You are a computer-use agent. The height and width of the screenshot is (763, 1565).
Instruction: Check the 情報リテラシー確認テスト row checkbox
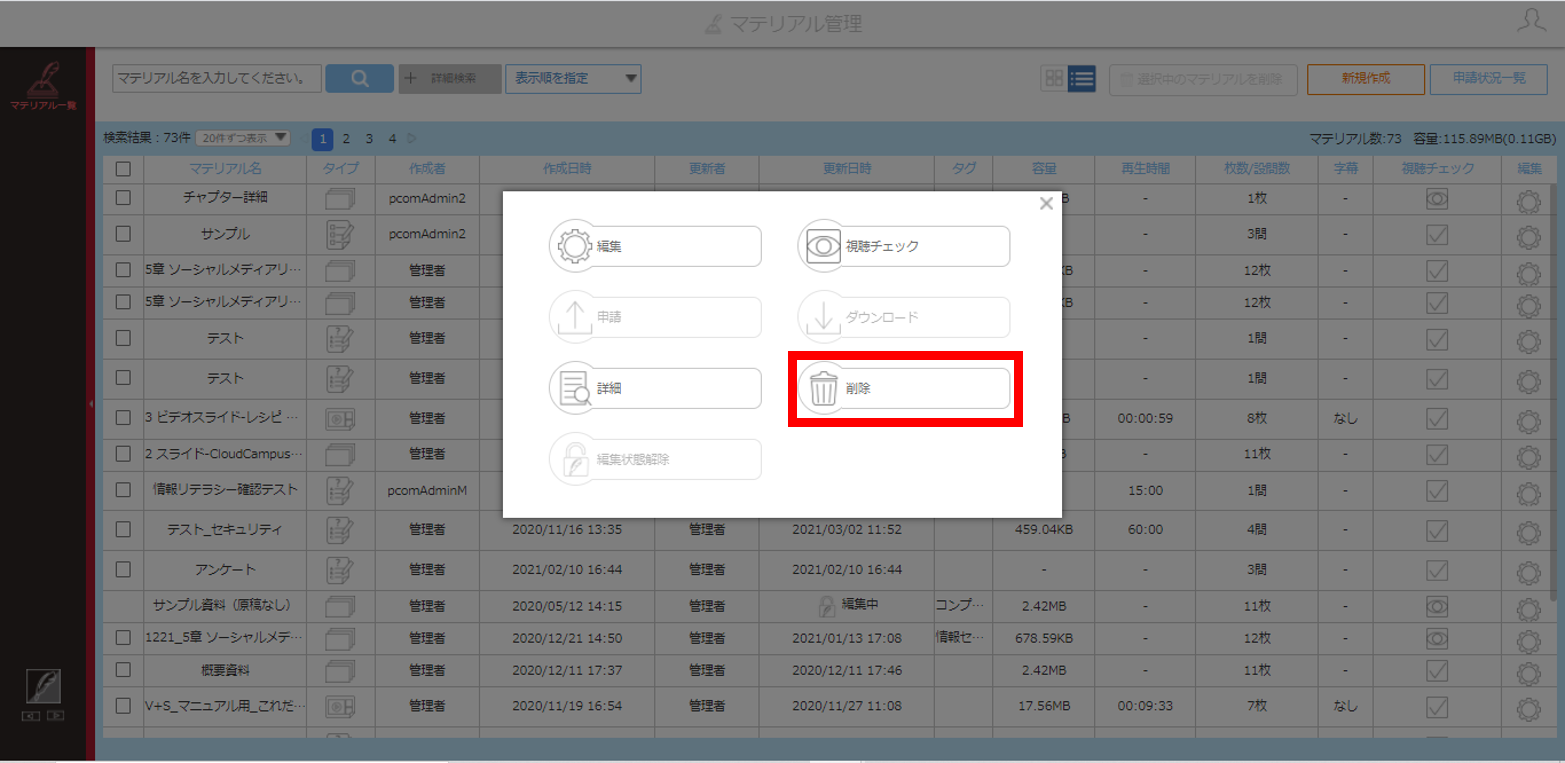point(123,490)
